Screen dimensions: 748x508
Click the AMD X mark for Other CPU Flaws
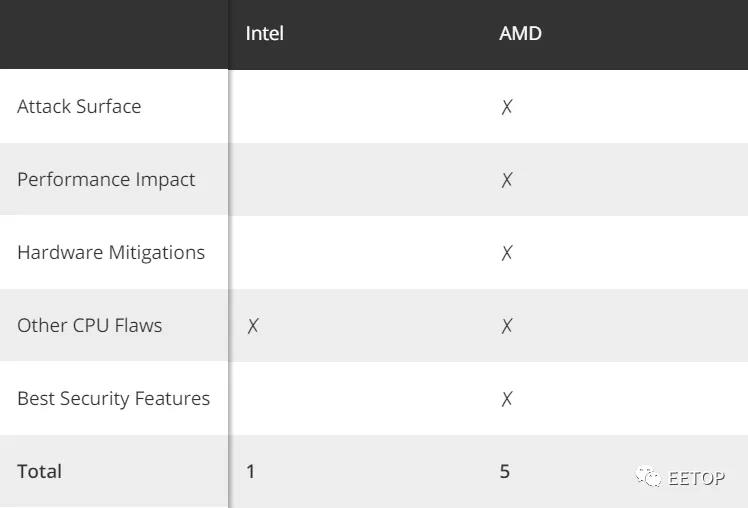(x=507, y=326)
